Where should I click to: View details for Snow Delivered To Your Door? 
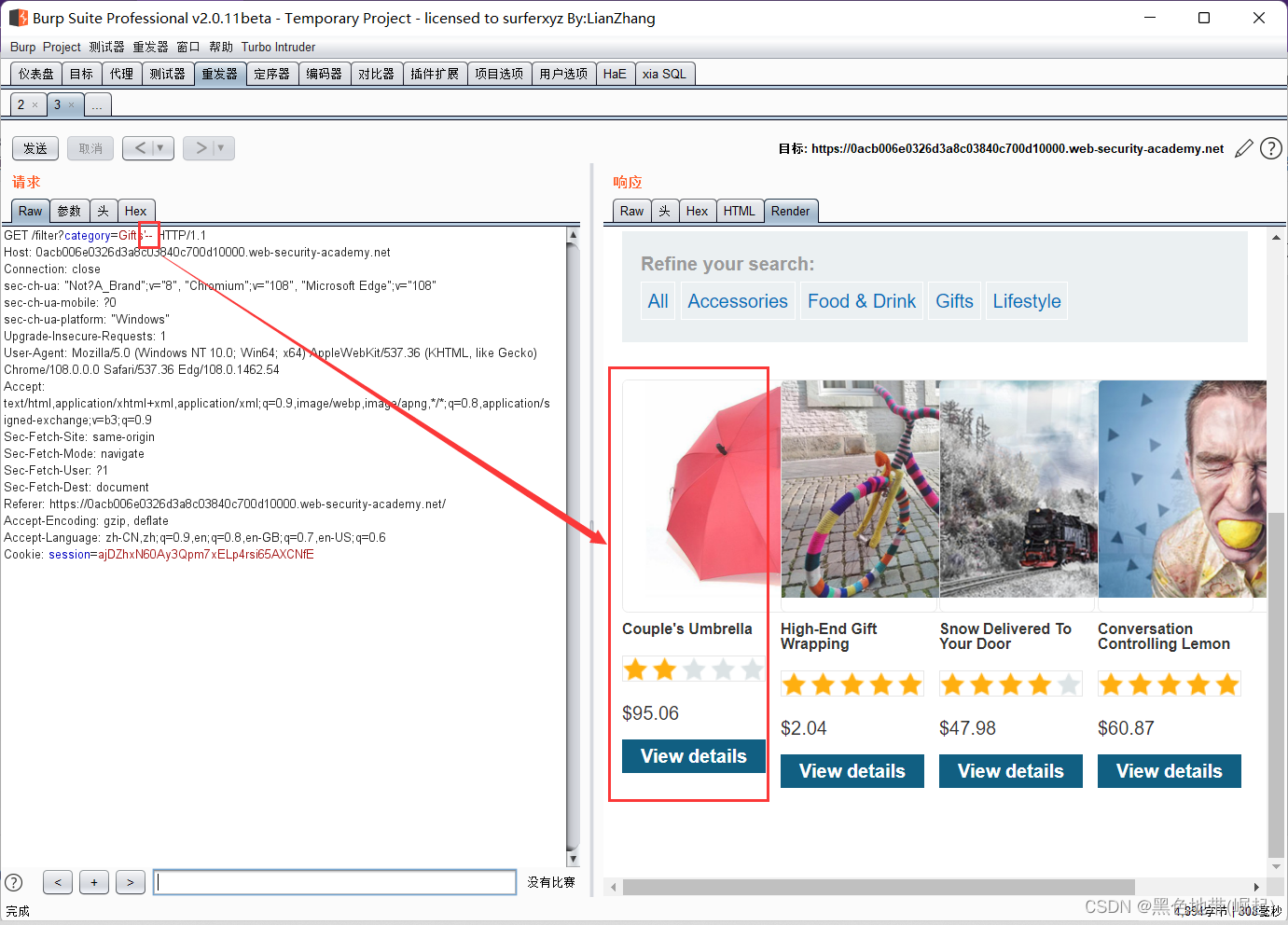1011,771
